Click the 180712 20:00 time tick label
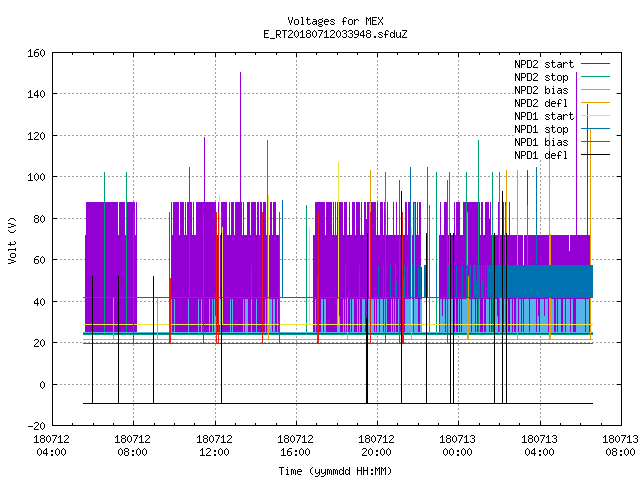 click(x=376, y=446)
